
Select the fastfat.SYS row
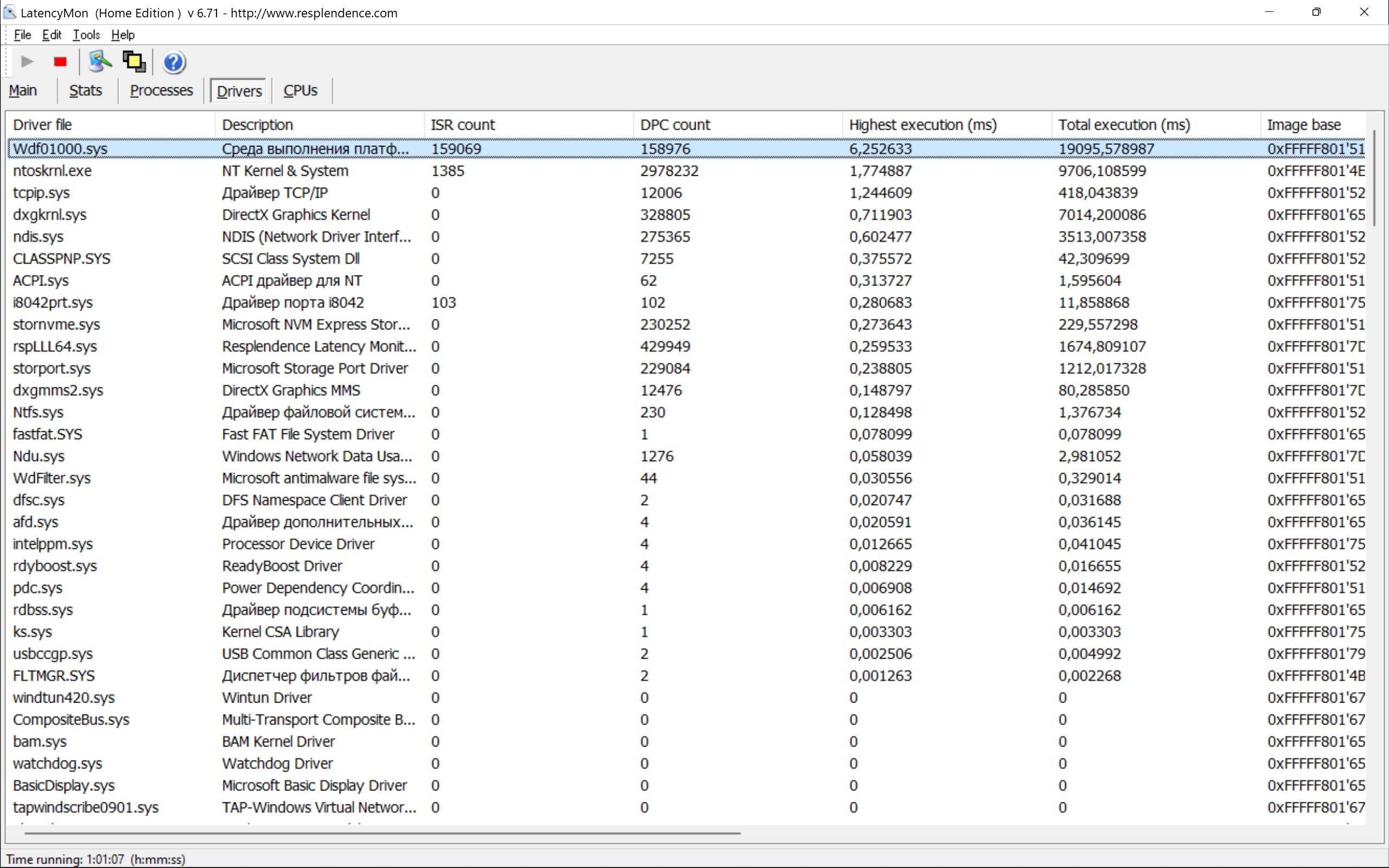(x=686, y=434)
